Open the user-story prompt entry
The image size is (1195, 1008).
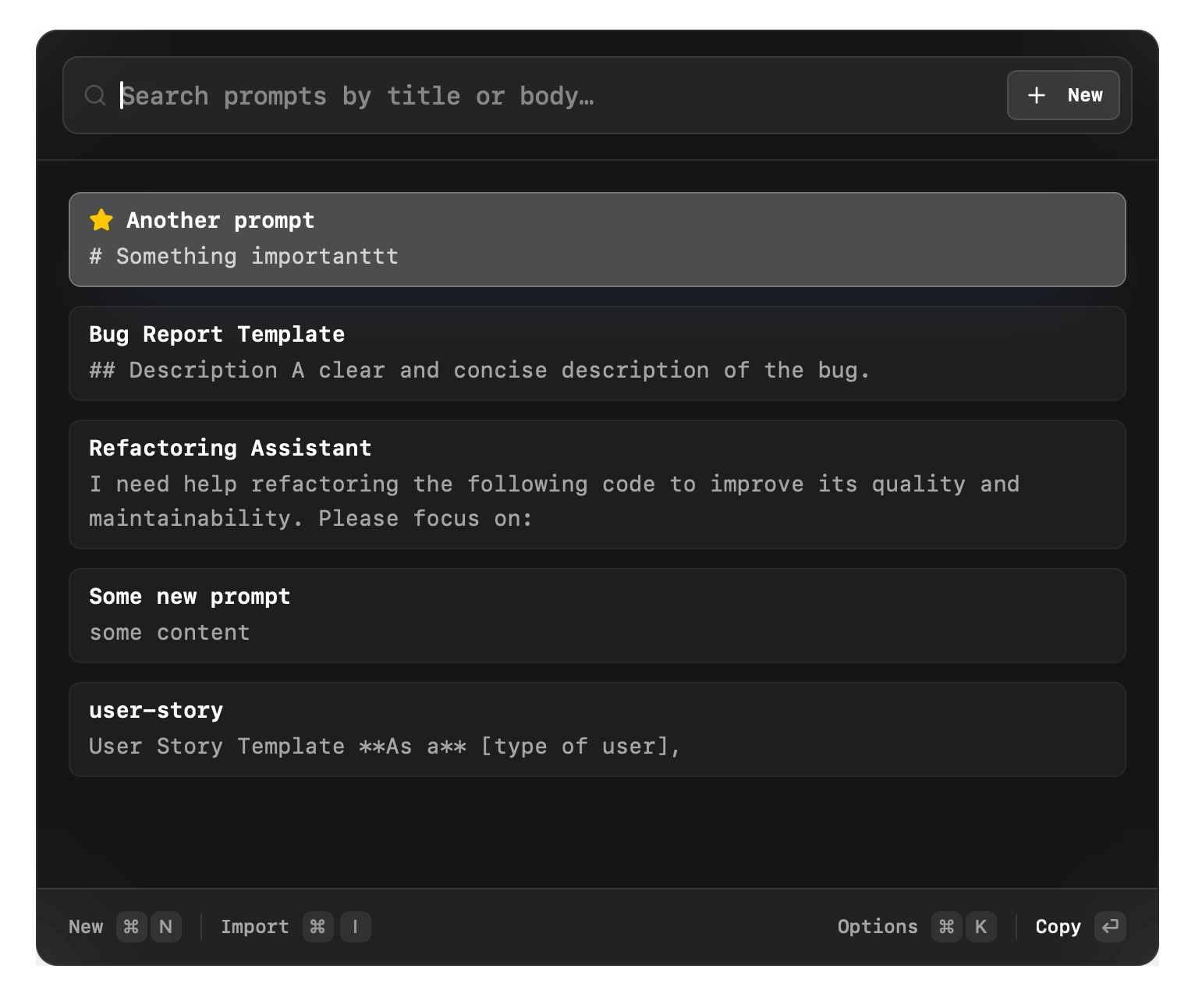597,729
